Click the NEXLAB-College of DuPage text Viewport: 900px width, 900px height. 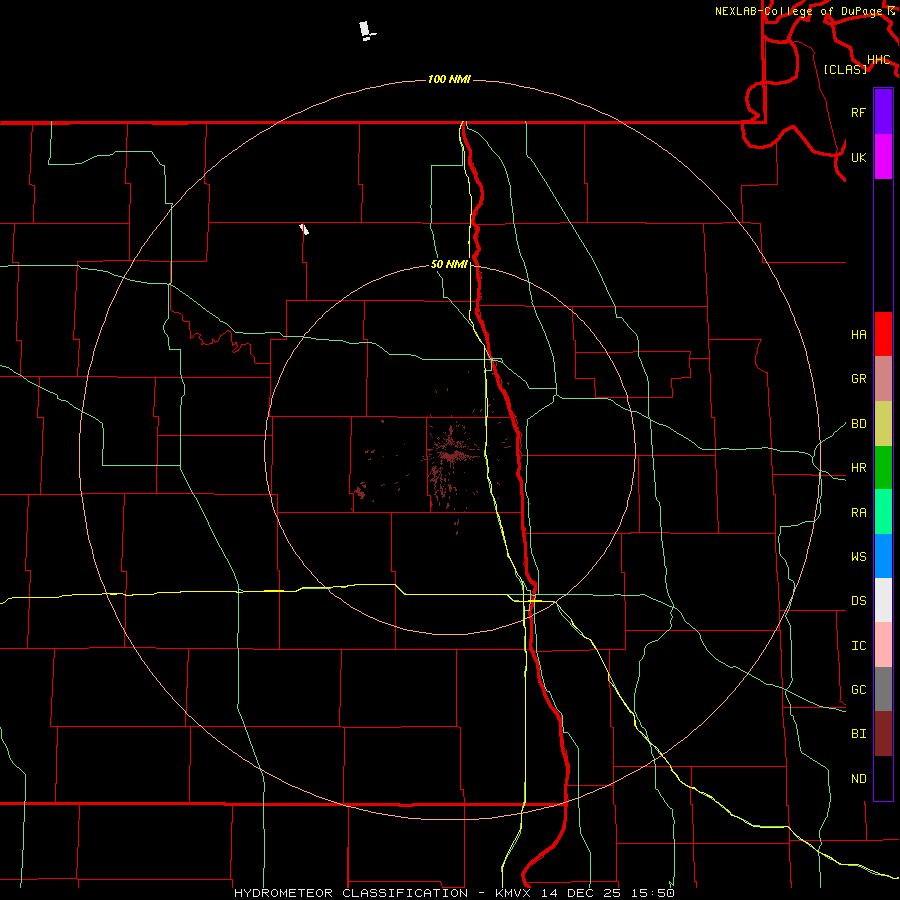tap(798, 11)
